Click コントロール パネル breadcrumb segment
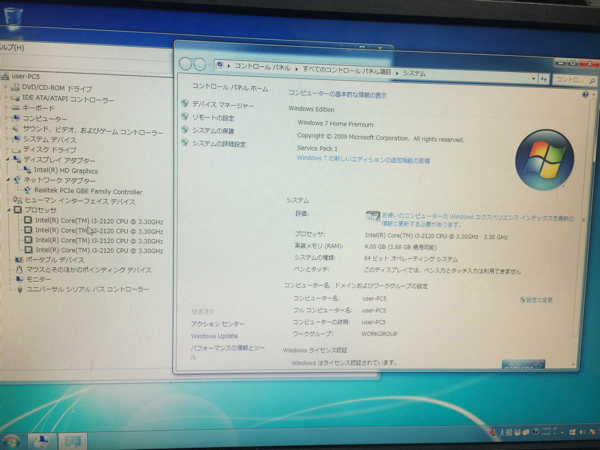The image size is (600, 450). (x=262, y=67)
